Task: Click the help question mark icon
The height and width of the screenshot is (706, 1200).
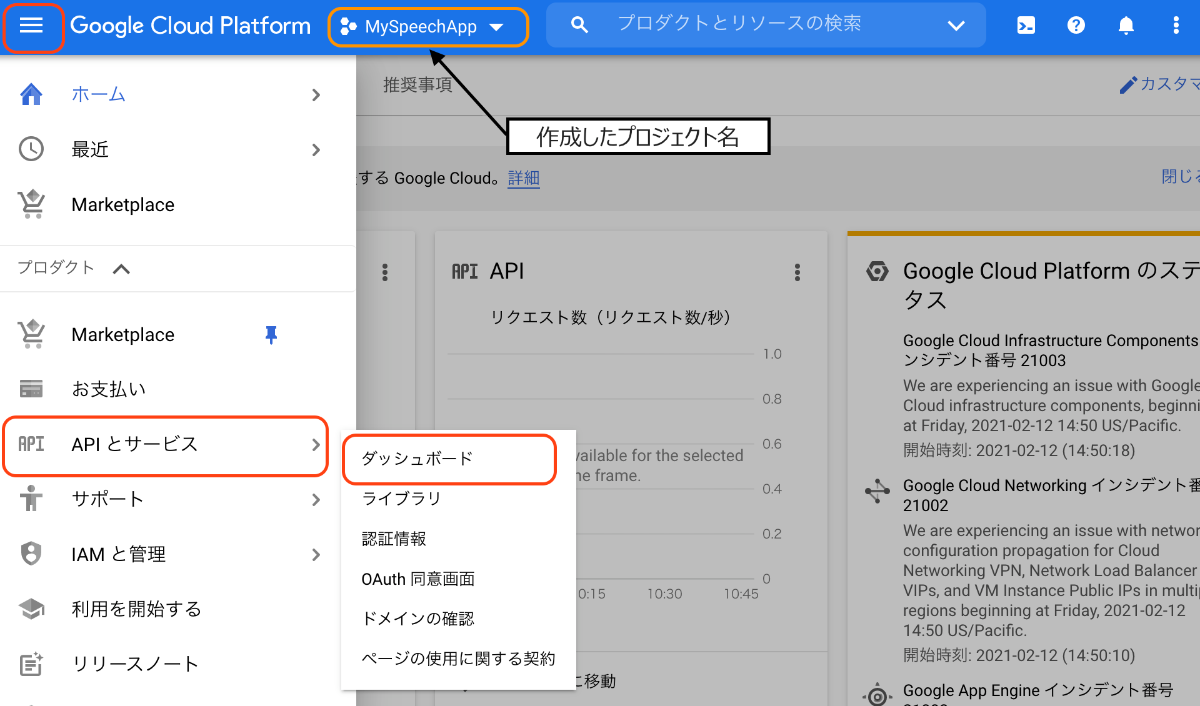Action: 1076,26
